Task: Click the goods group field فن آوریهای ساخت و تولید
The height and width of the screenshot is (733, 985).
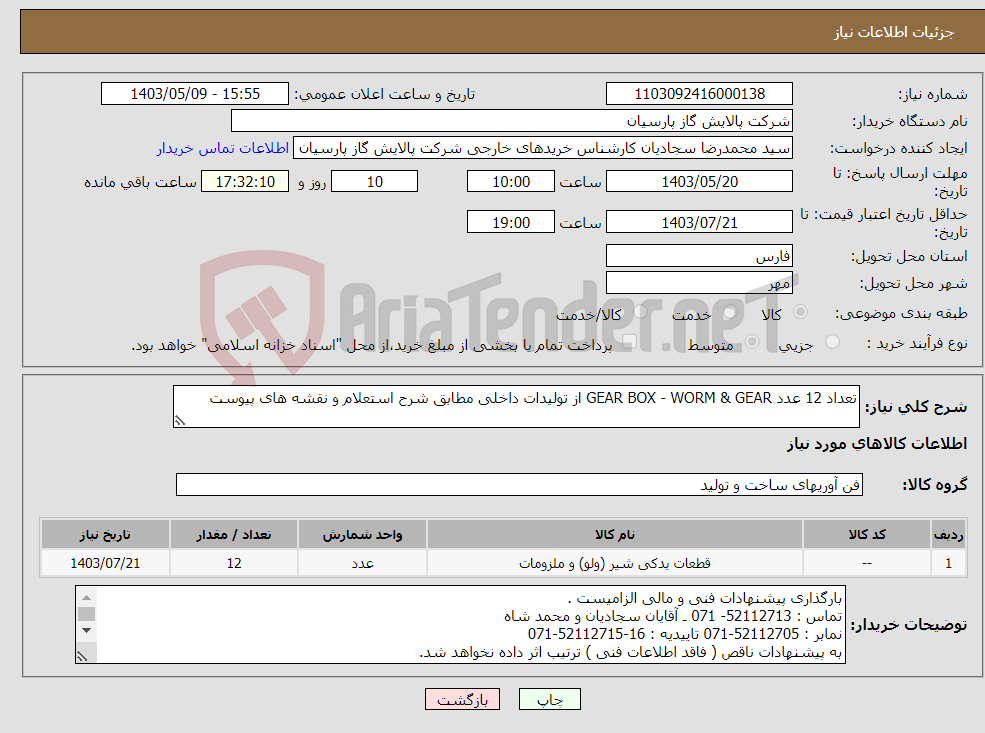Action: [520, 485]
